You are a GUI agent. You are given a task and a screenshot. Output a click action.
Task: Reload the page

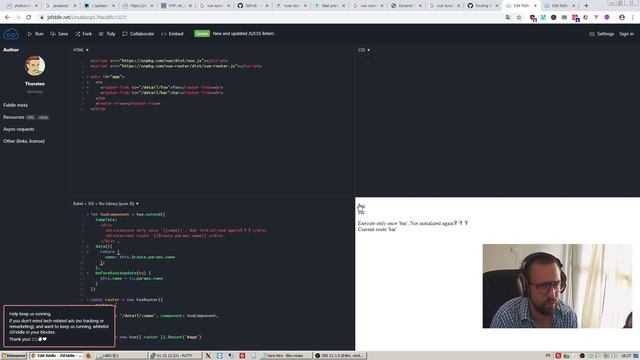pos(29,18)
